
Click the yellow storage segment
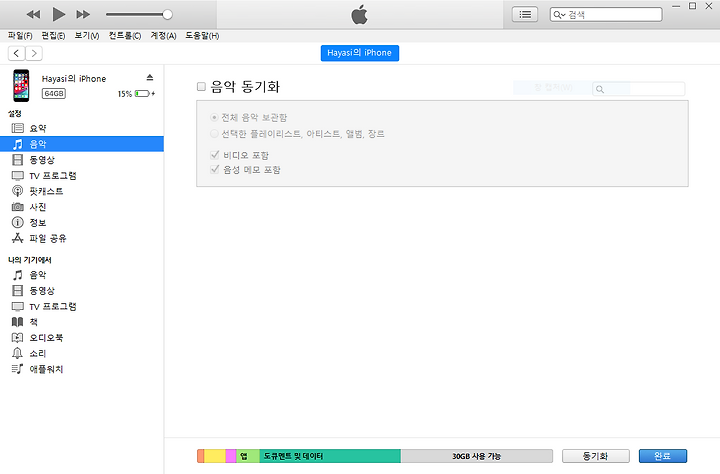click(x=215, y=456)
